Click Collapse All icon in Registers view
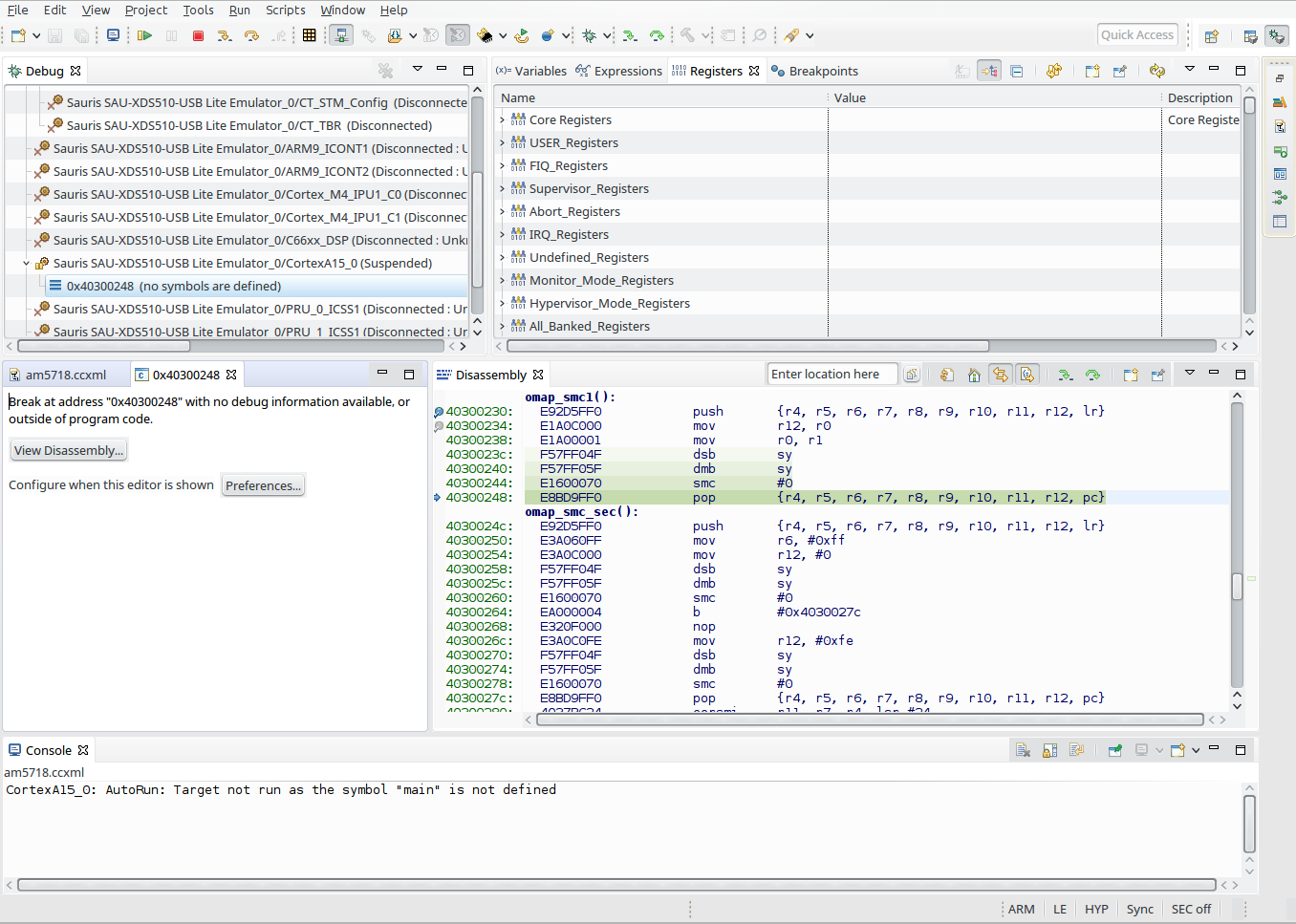Screen dimensions: 1296x924 click(x=1016, y=71)
